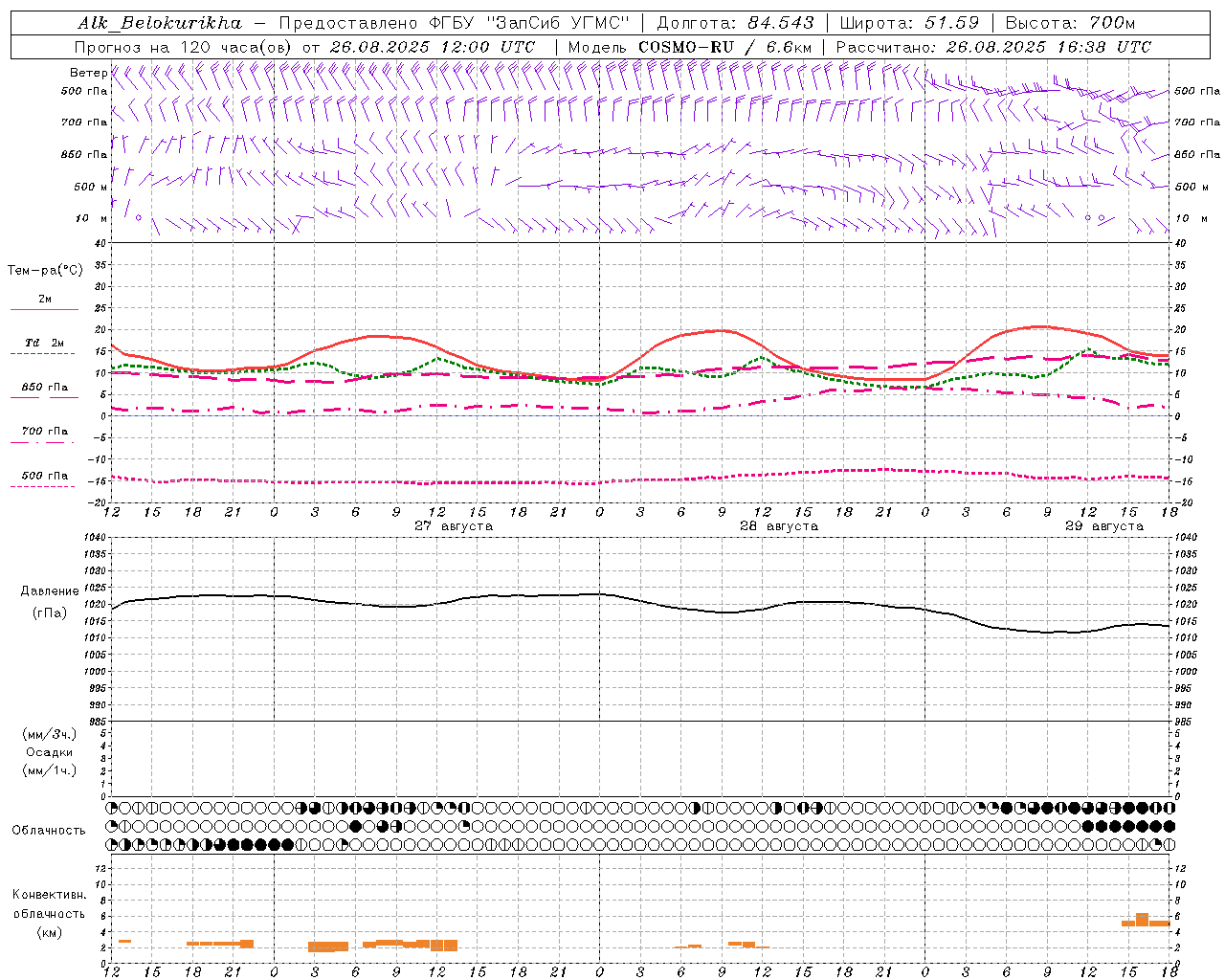The width and height of the screenshot is (1225, 980).
Task: Click the red solid line swatch under 2м legend
Action: coord(45,309)
